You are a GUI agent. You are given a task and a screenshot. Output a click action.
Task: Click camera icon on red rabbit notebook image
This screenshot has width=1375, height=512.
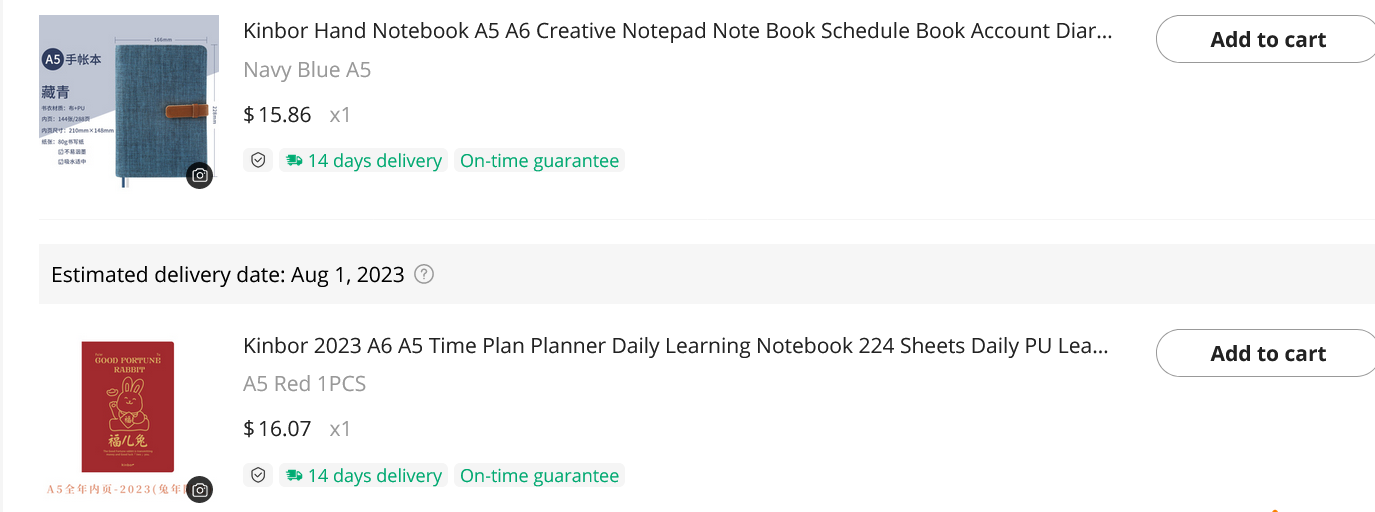tap(200, 489)
